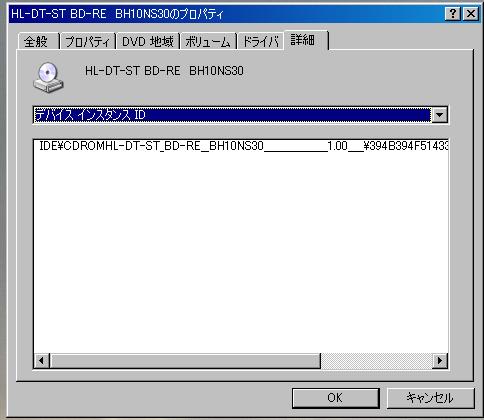Click the キャンセル button
Image resolution: width=484 pixels, height=420 pixels.
(x=430, y=398)
